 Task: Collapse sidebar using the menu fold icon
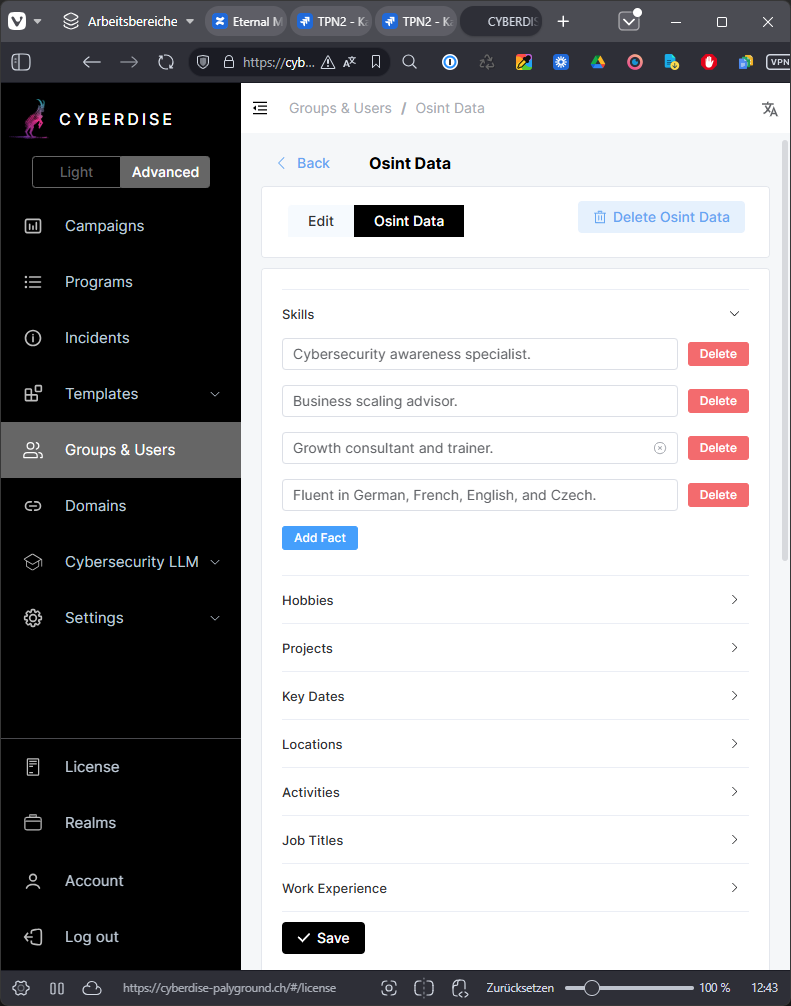pos(260,108)
